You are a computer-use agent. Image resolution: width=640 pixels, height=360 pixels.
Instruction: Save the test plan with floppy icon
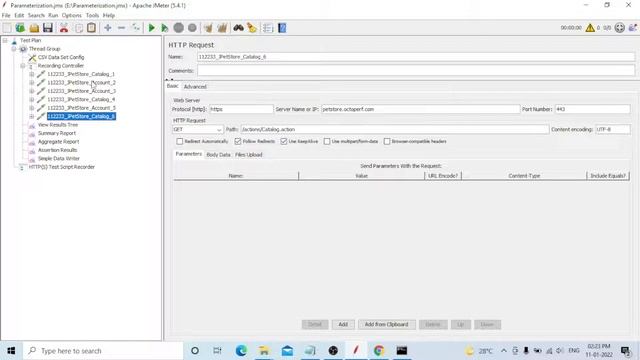tap(48, 28)
